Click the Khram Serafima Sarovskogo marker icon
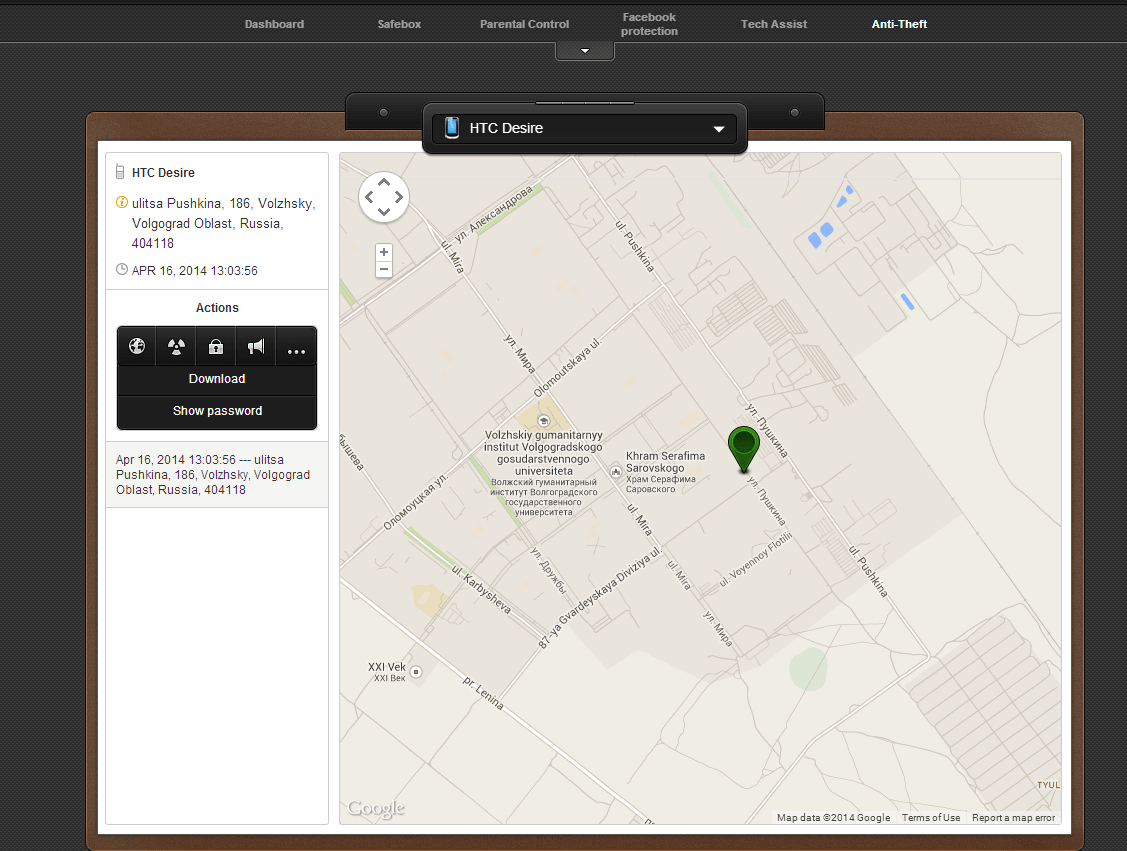Viewport: 1127px width, 851px height. pyautogui.click(x=615, y=472)
